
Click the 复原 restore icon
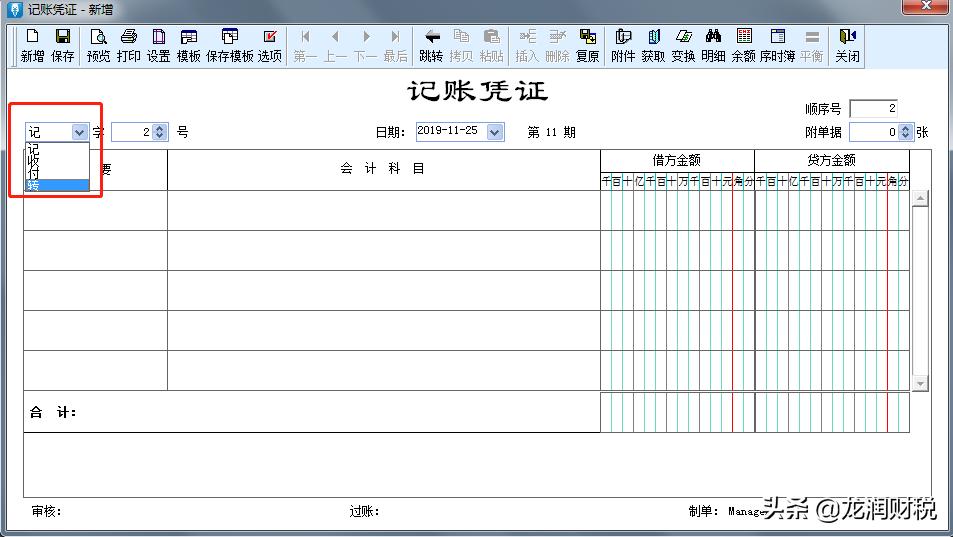(x=588, y=46)
